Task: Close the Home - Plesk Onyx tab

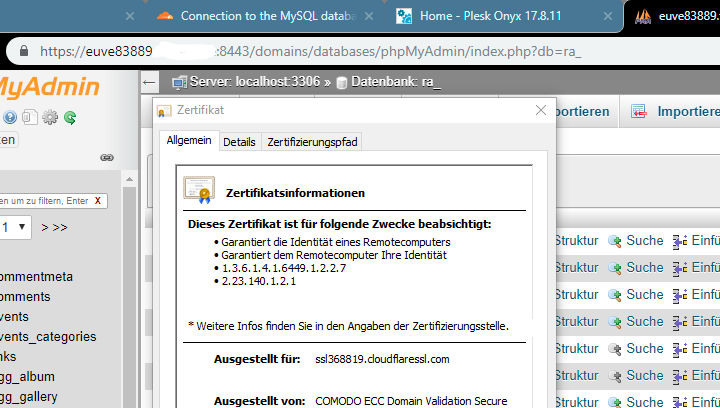Action: point(608,16)
